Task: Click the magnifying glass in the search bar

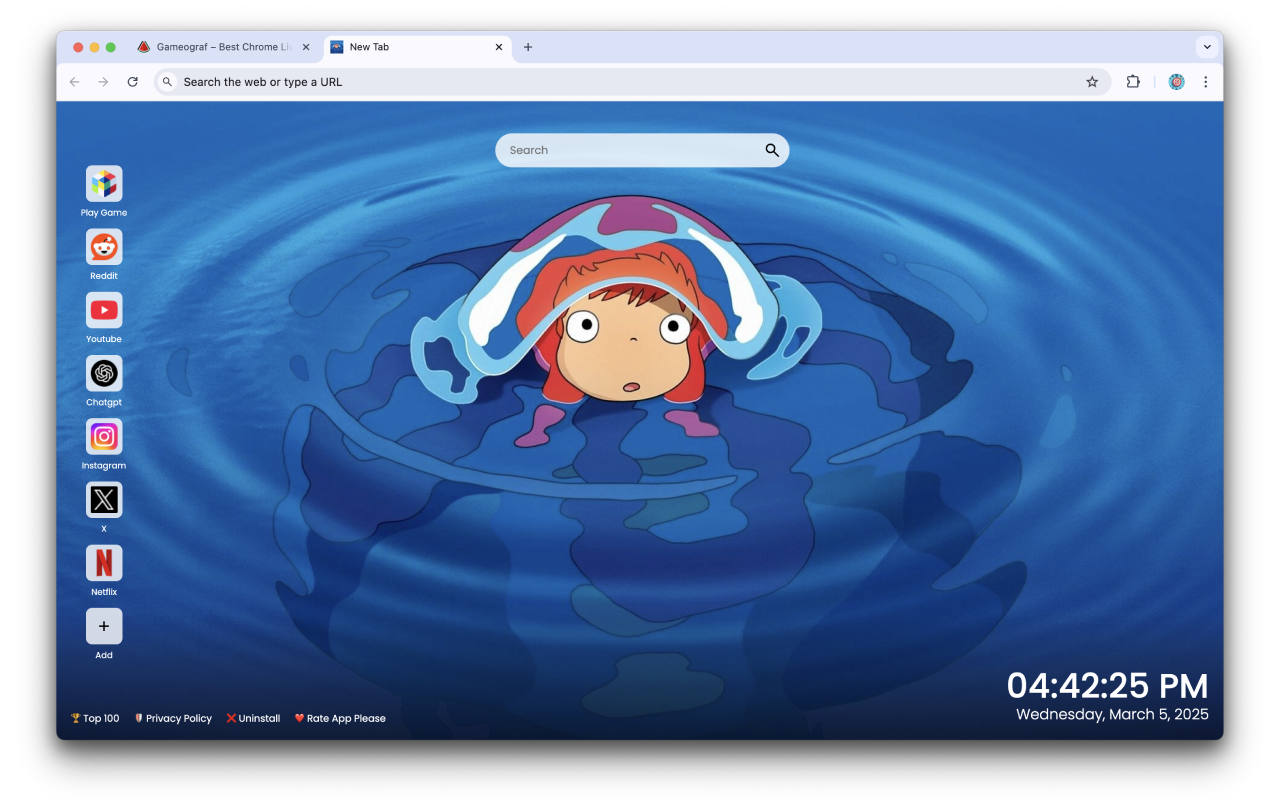Action: point(771,150)
